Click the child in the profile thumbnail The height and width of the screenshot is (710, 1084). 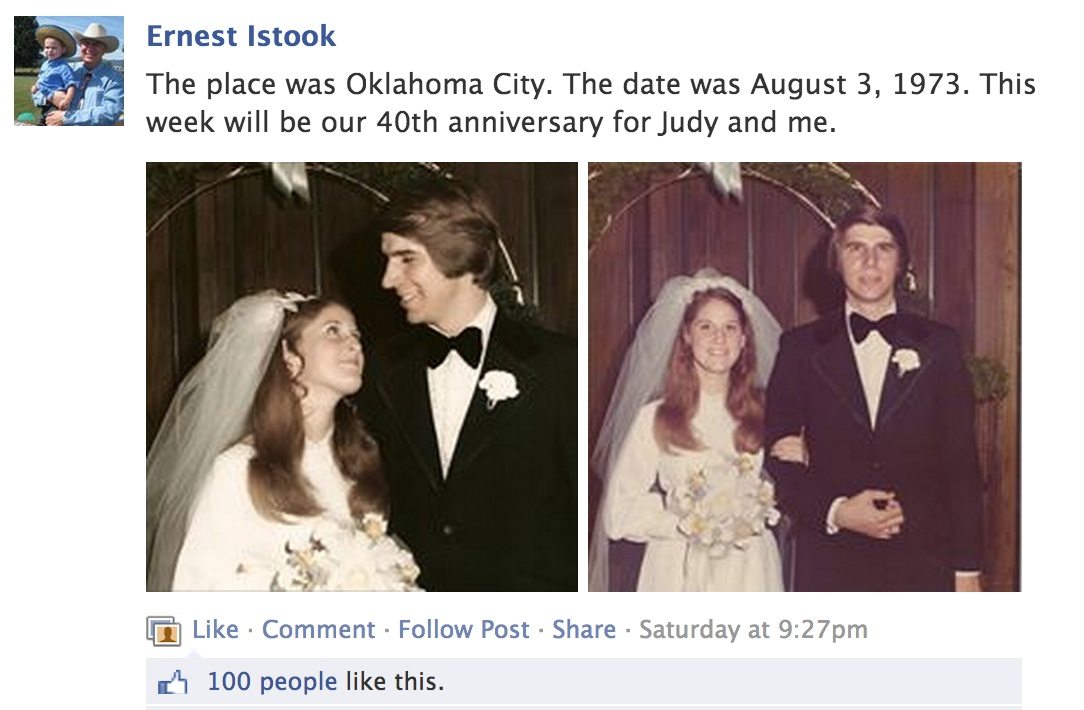55,73
